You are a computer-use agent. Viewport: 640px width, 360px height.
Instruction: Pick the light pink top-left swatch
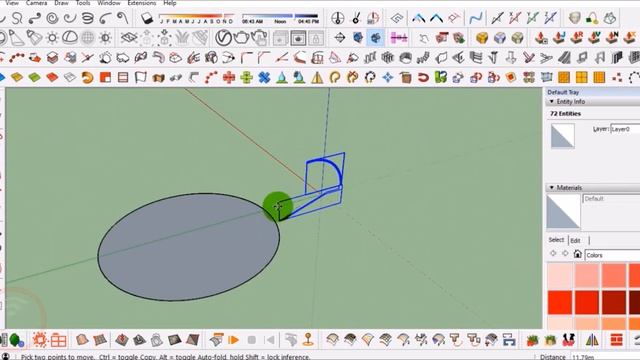[x=560, y=276]
